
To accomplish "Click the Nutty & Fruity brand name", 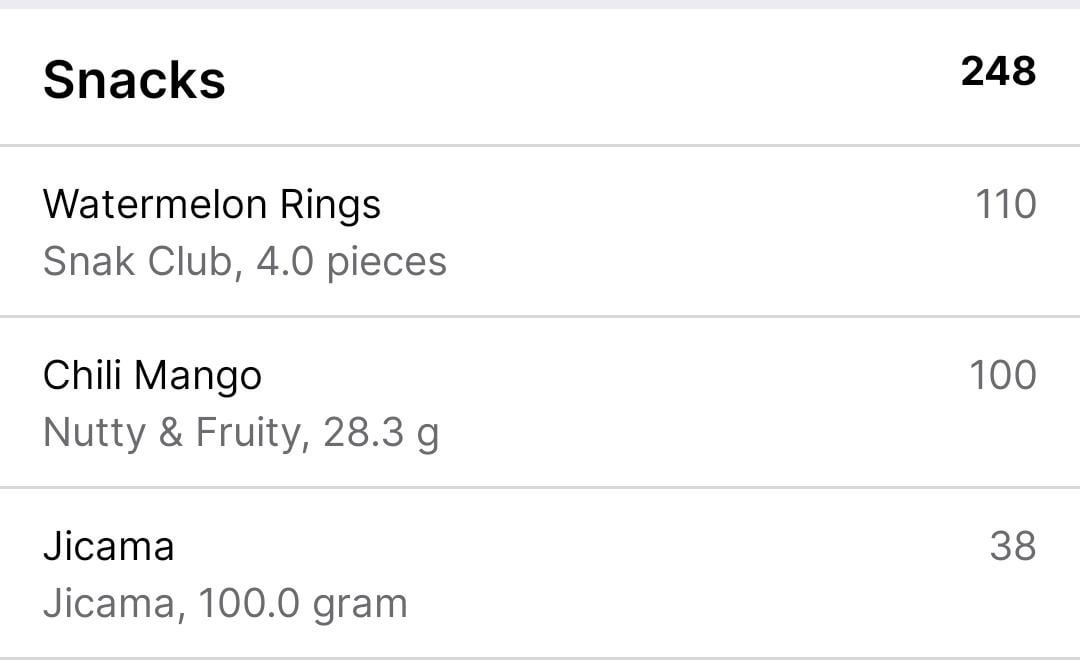I will pyautogui.click(x=172, y=433).
